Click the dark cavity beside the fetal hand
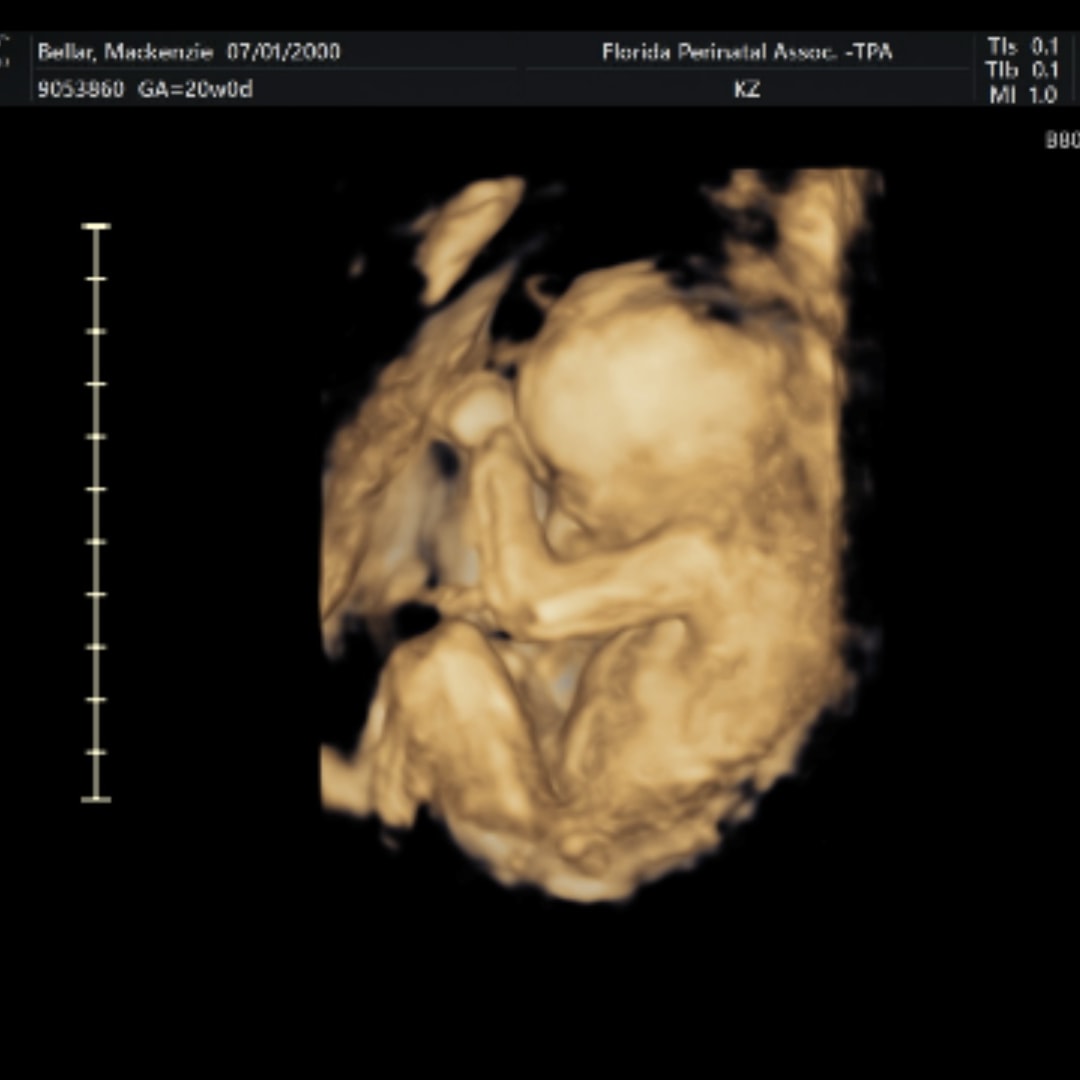 (x=443, y=458)
